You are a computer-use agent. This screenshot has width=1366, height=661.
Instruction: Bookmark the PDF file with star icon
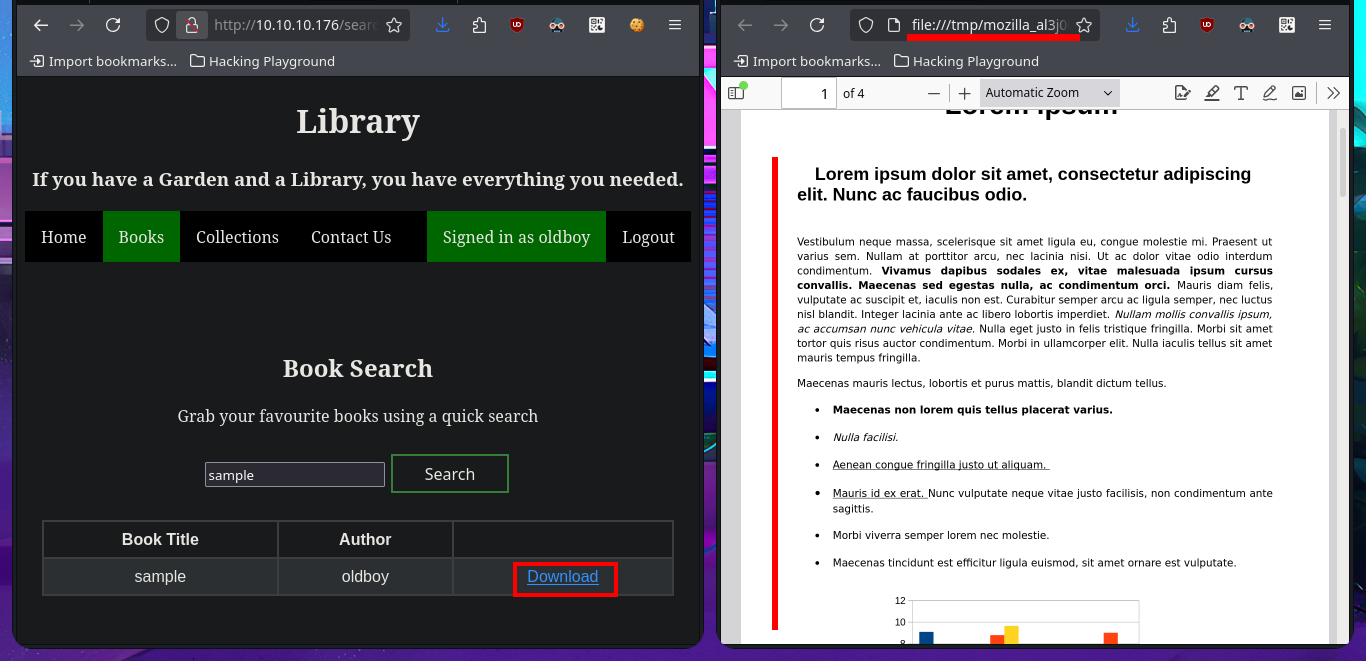(x=1084, y=25)
